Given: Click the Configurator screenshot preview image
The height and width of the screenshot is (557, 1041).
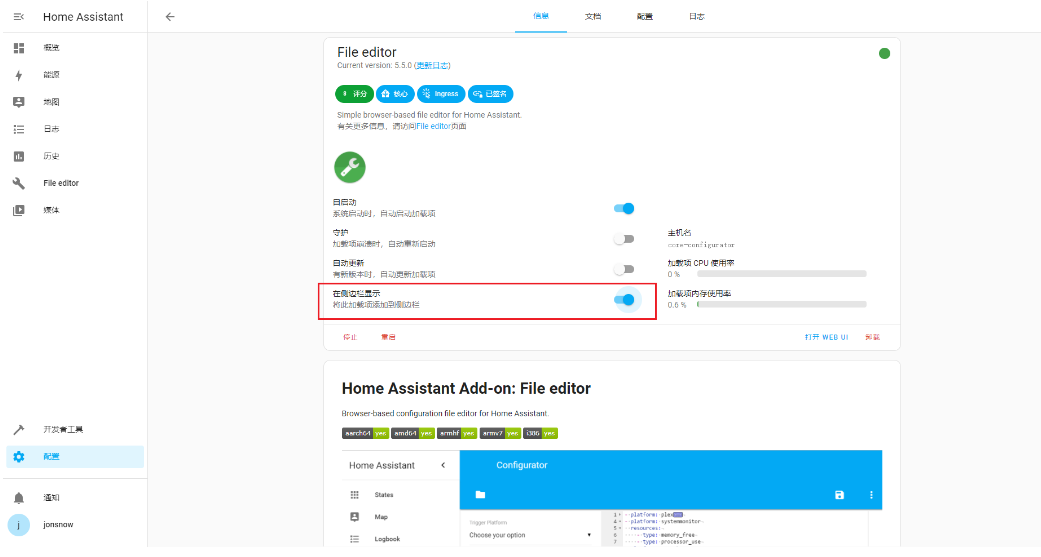Looking at the screenshot, I should click(x=612, y=499).
